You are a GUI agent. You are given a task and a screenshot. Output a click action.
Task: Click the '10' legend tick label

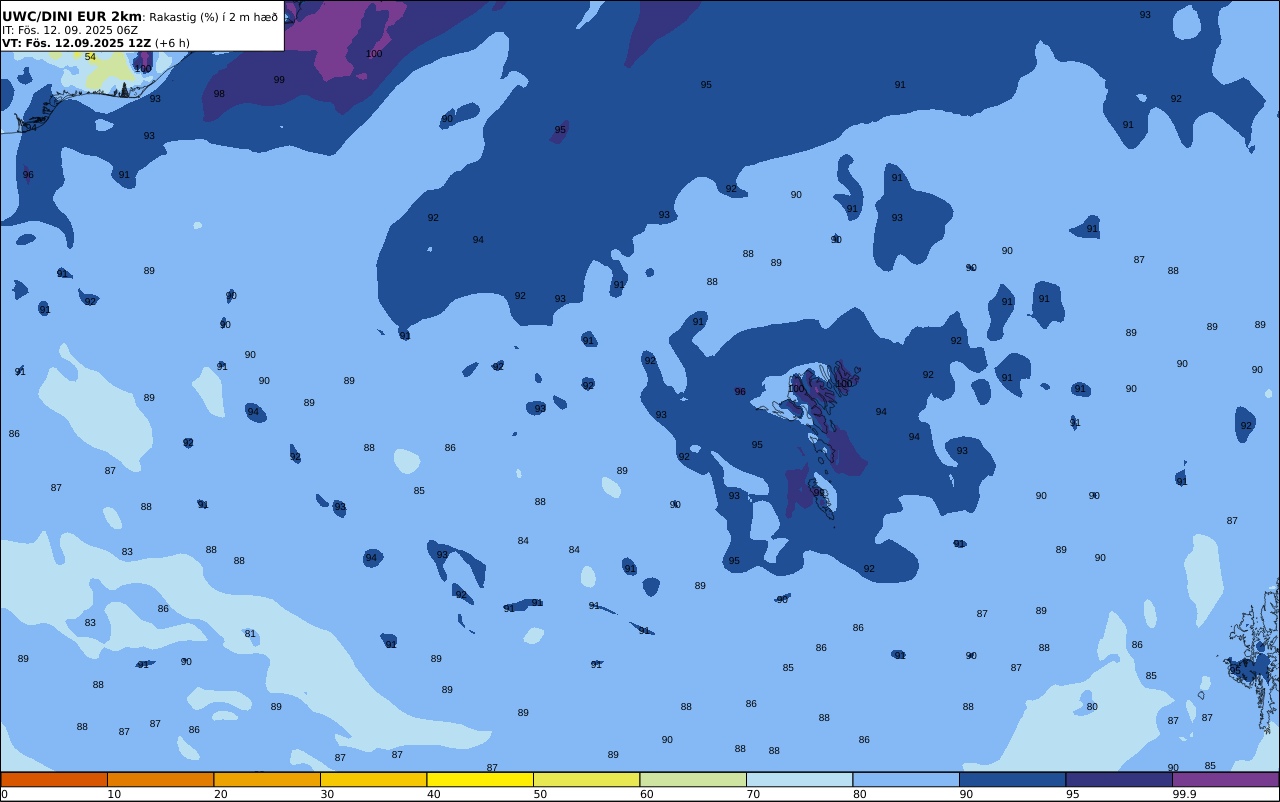click(114, 794)
